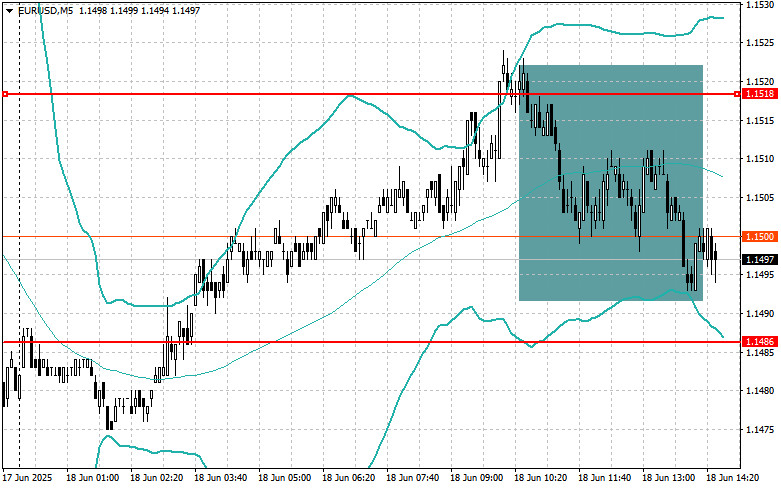Select the orange 1.1500 price label
781x489 pixels.
(759, 237)
